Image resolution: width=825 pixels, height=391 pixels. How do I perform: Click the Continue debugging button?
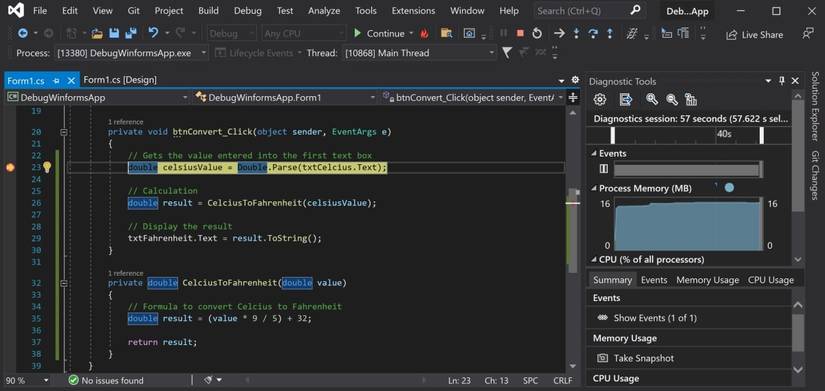379,34
